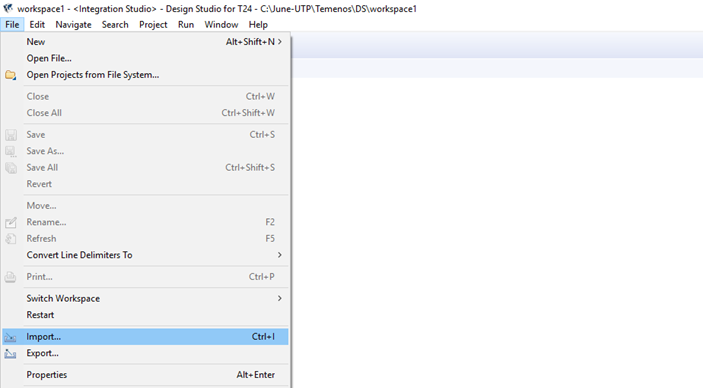Screen dimensions: 703x388
Task: Open the Window menu
Action: point(221,25)
